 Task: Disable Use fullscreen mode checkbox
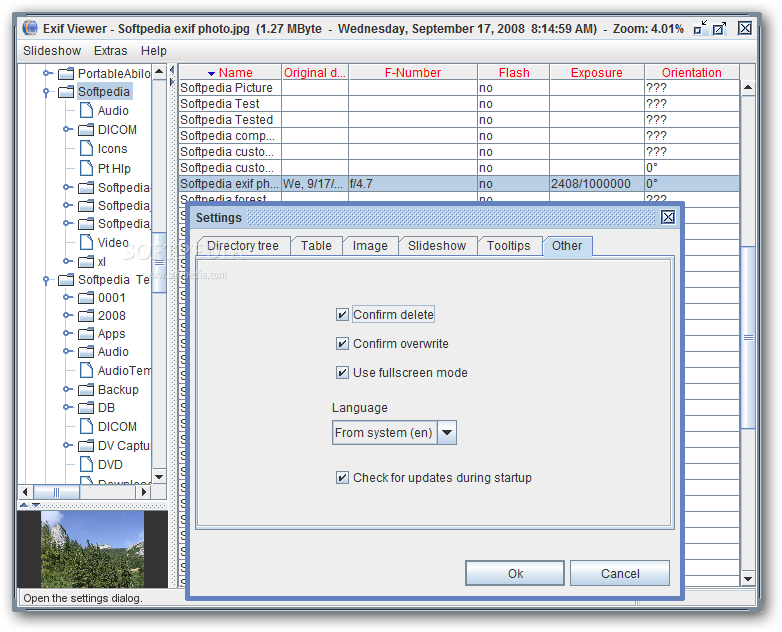tap(342, 373)
